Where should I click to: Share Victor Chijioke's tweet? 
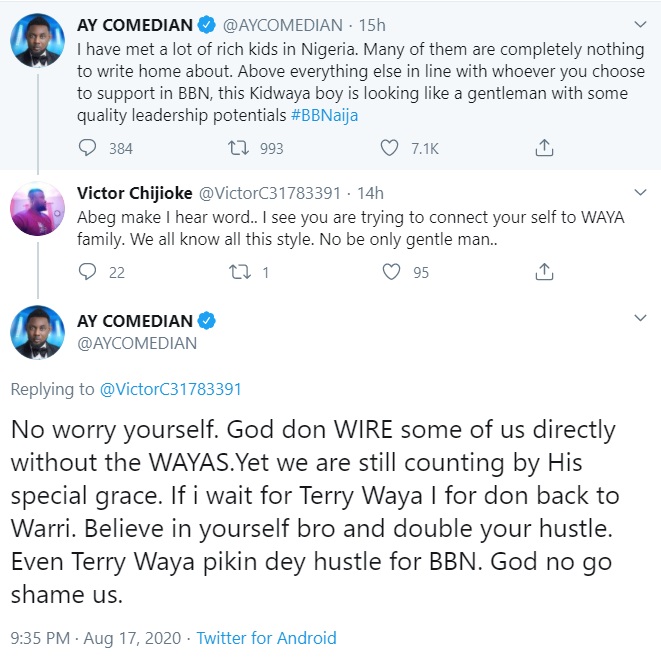pyautogui.click(x=544, y=271)
